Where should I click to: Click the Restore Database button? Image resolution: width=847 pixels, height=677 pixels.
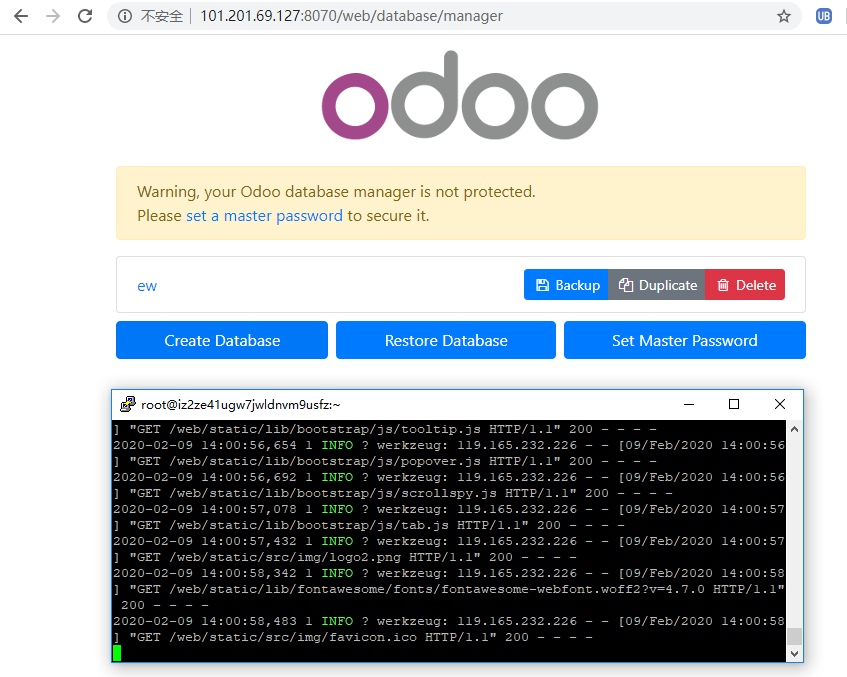(445, 340)
